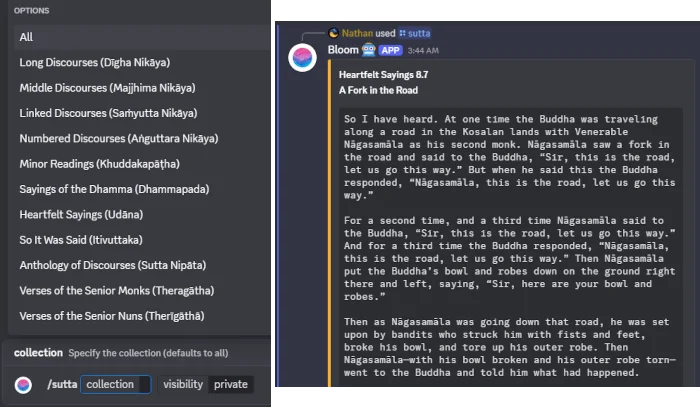Click the Bloom bot avatar in chat

(302, 58)
